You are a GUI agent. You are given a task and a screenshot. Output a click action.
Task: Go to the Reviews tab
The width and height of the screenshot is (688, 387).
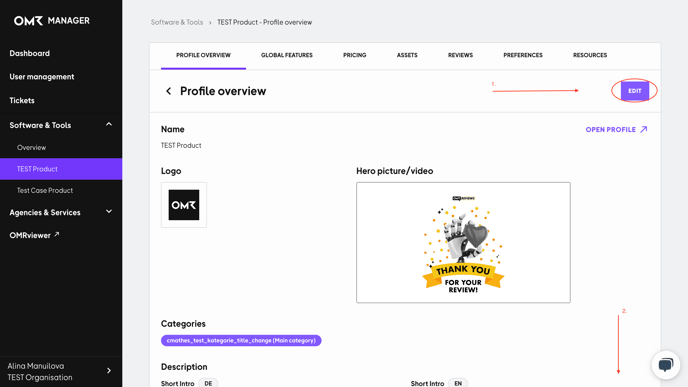tap(460, 55)
